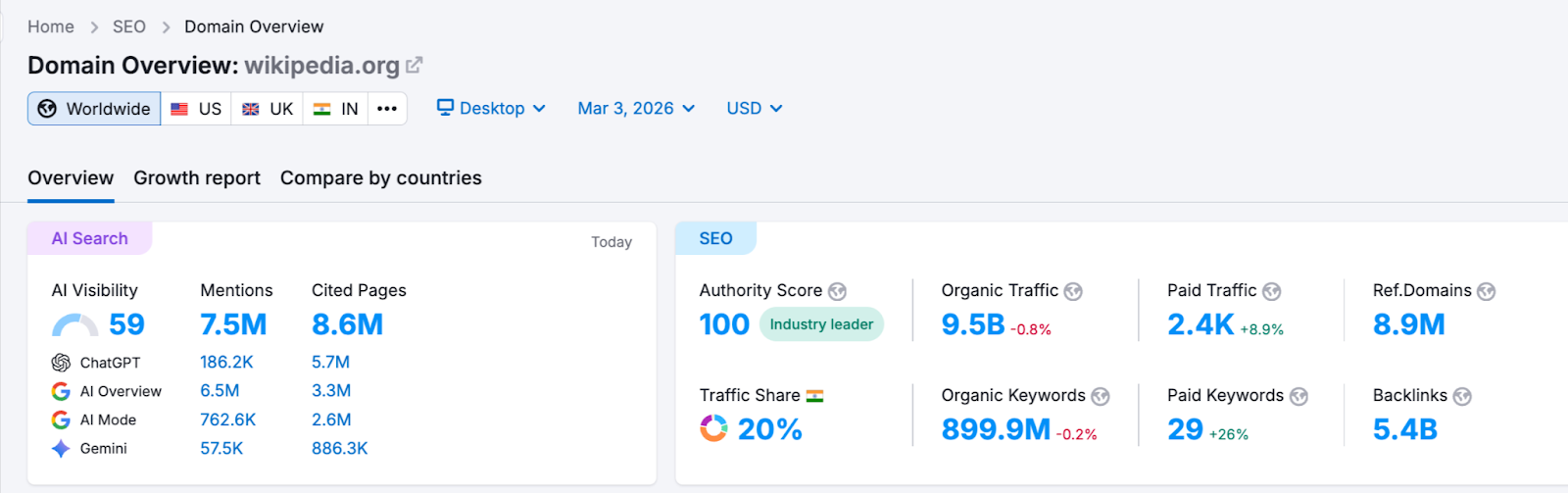
Task: Open Gemini mentions 57.5K
Action: click(221, 448)
